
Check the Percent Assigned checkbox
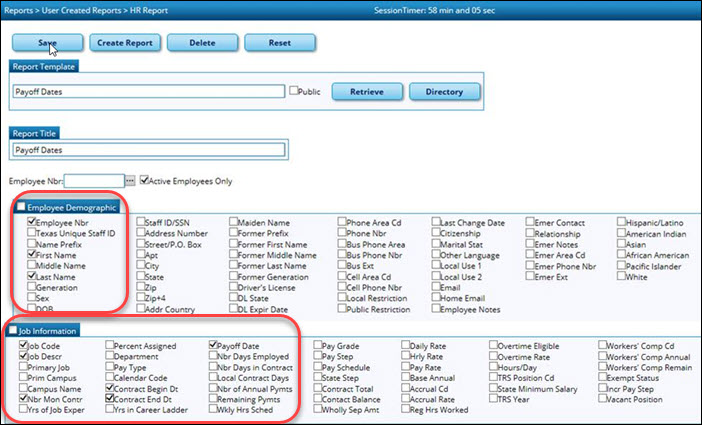click(x=110, y=344)
